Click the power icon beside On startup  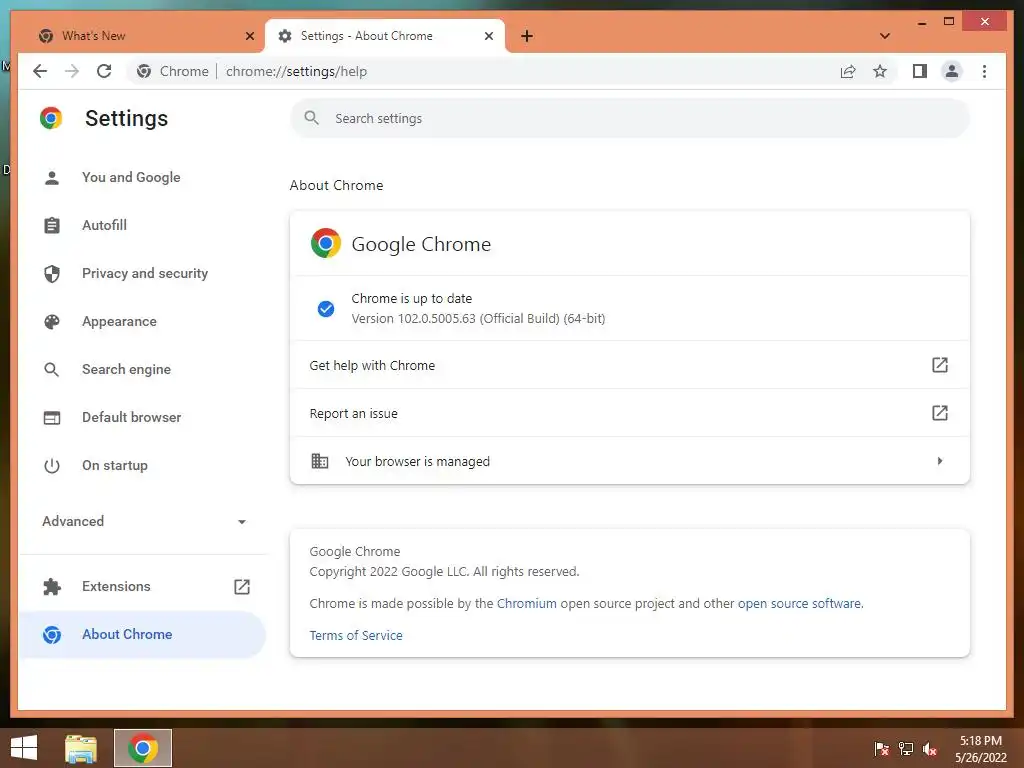click(x=52, y=466)
